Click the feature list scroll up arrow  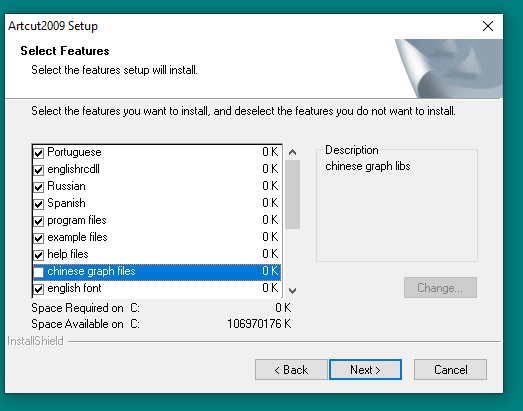293,152
